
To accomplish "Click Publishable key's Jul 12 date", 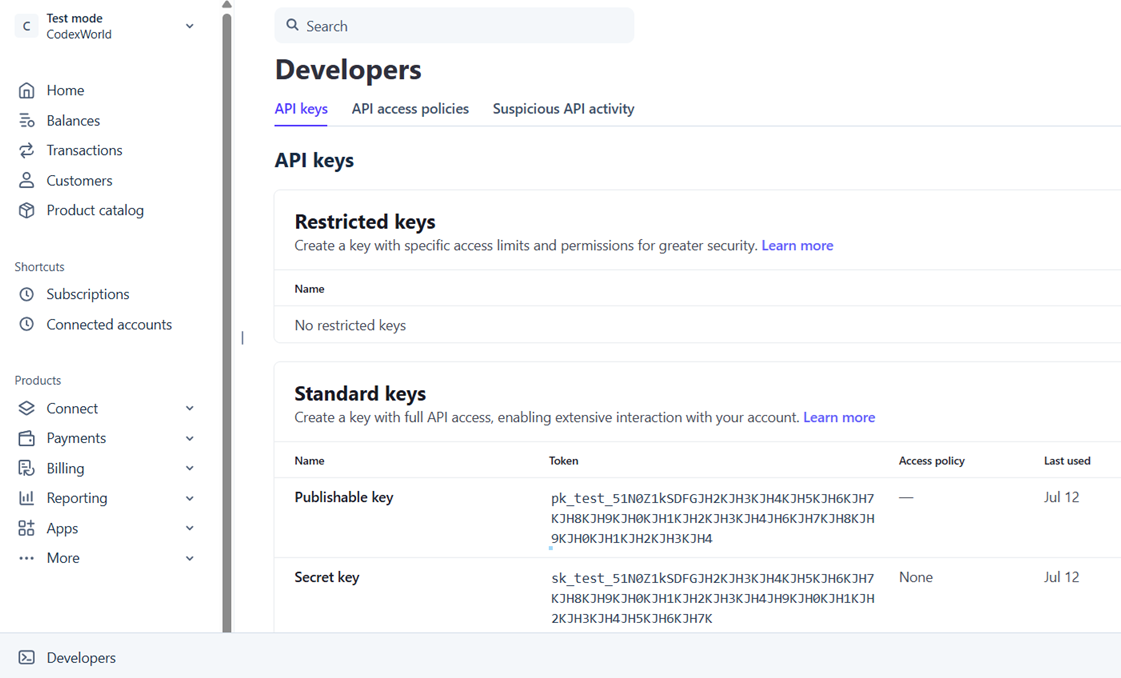I will point(1061,497).
